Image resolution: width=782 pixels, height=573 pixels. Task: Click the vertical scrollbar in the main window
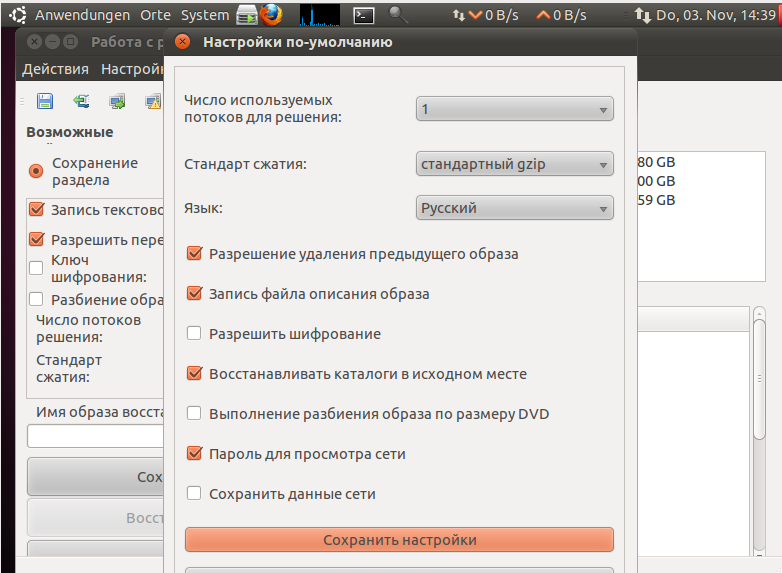(759, 379)
